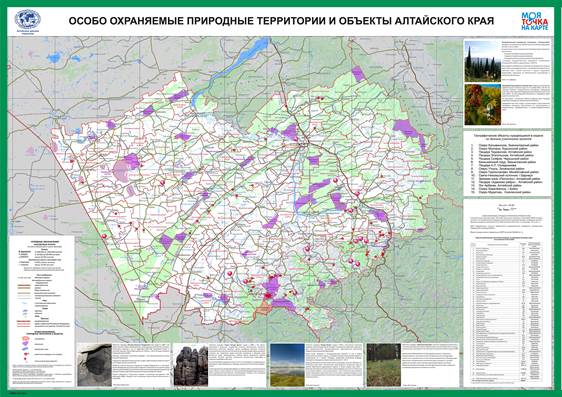
Task: Open the rock pillars photo
Action: (191, 365)
